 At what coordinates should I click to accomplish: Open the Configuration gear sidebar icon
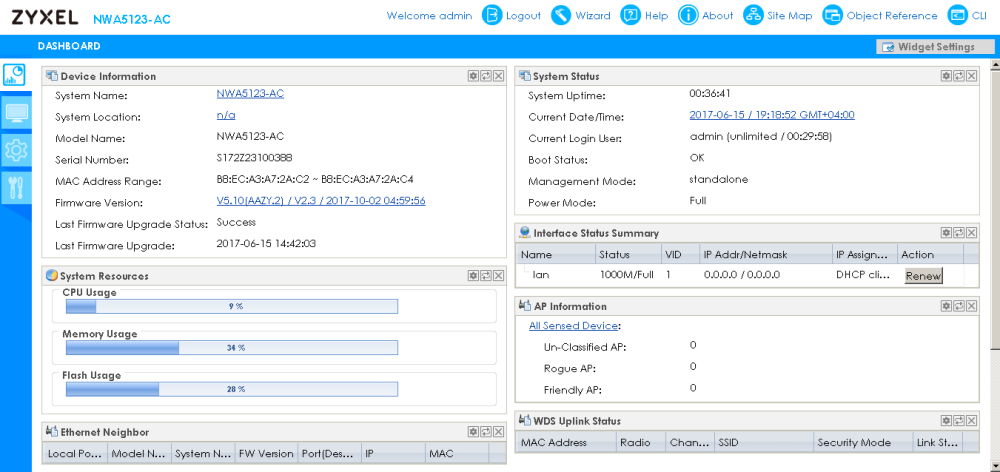click(x=15, y=151)
